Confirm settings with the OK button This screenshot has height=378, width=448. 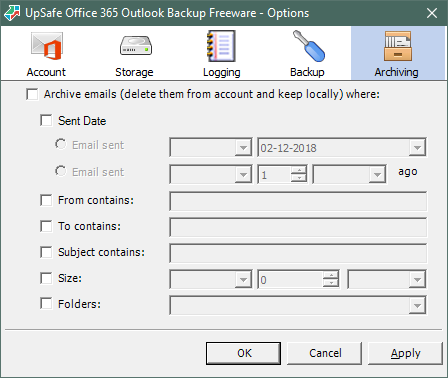(x=243, y=353)
